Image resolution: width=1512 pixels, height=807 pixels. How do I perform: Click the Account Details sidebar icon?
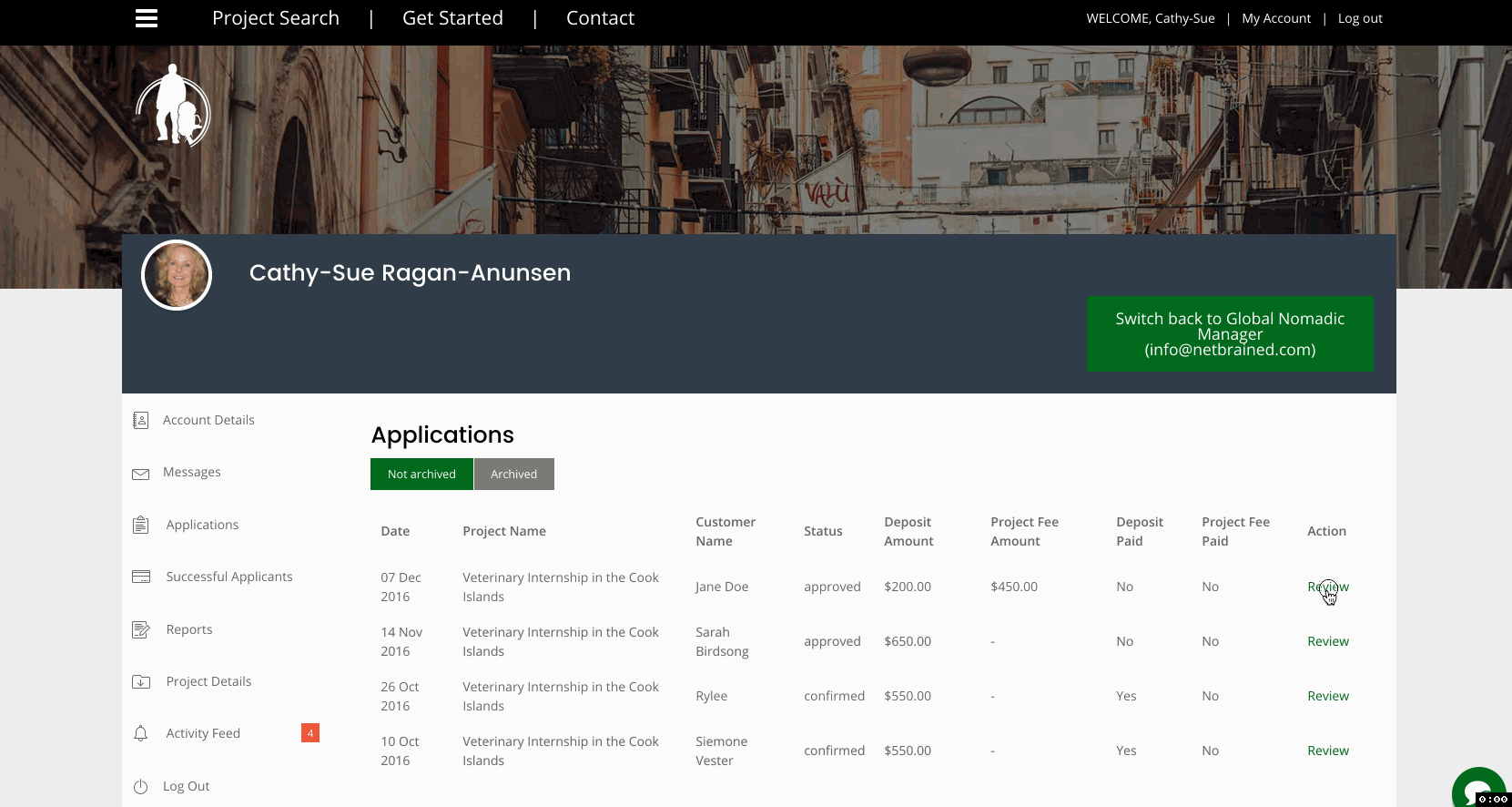[141, 420]
